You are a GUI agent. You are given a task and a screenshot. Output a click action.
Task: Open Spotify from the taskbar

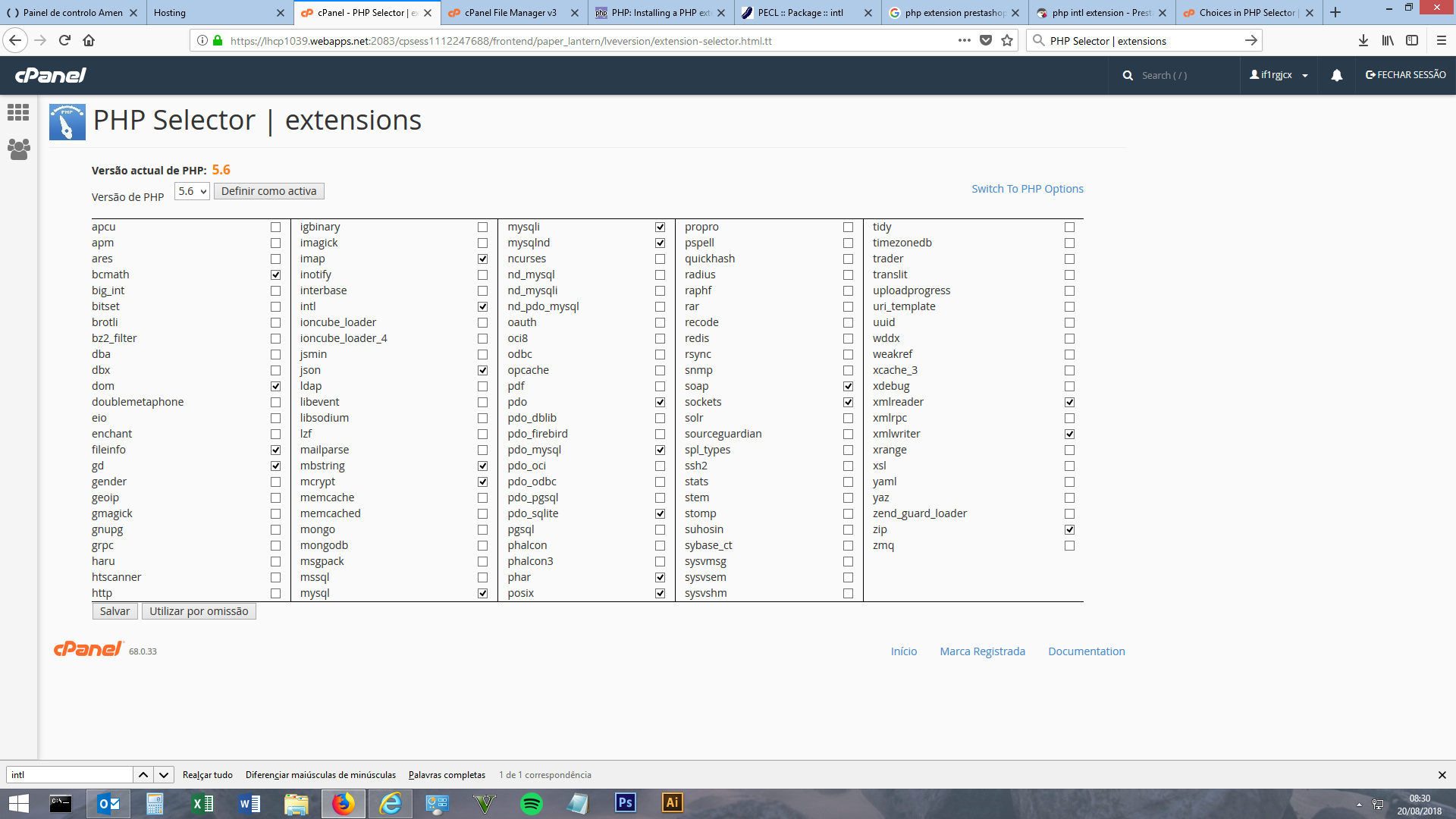(x=532, y=803)
